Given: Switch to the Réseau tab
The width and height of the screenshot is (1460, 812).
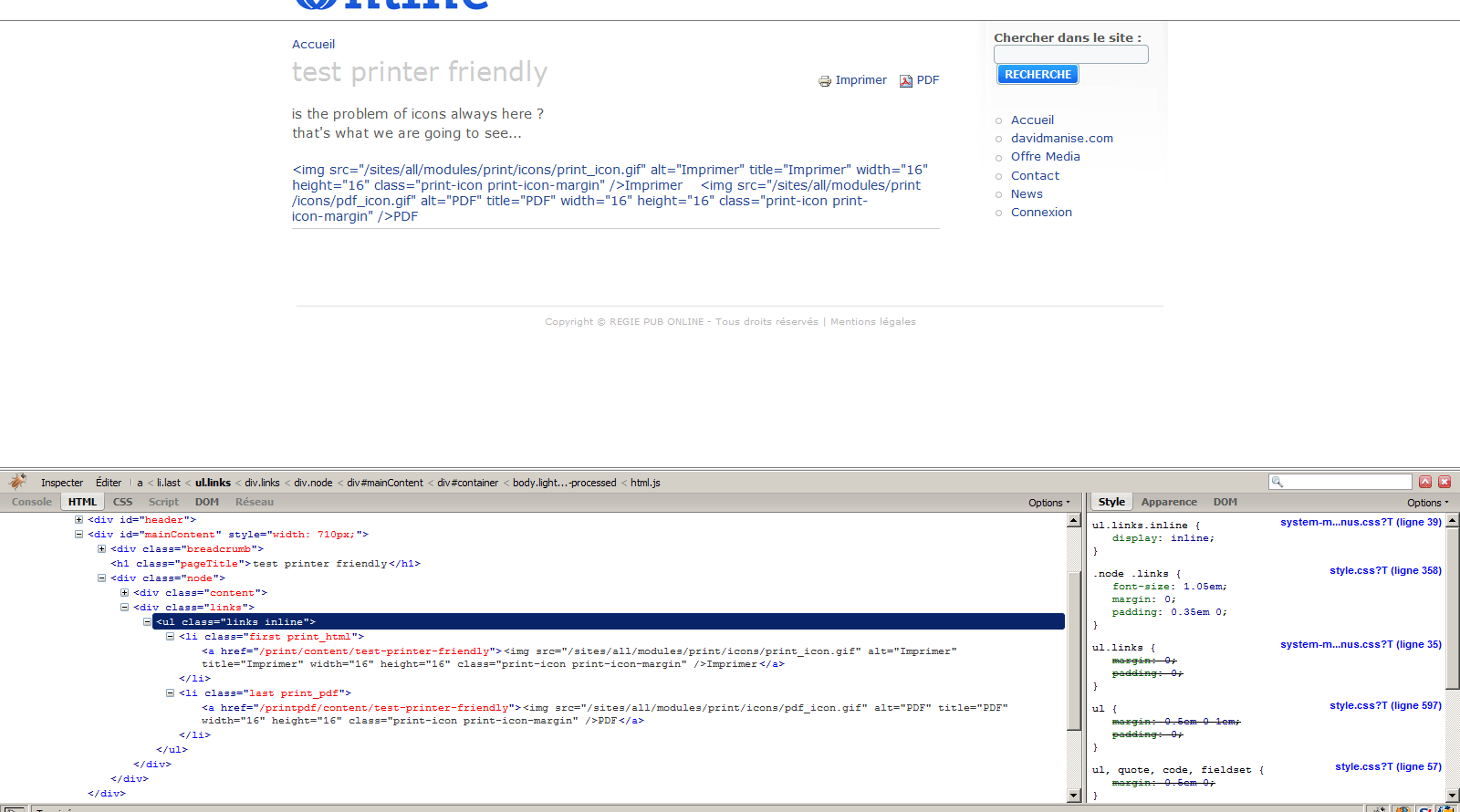Looking at the screenshot, I should (255, 502).
